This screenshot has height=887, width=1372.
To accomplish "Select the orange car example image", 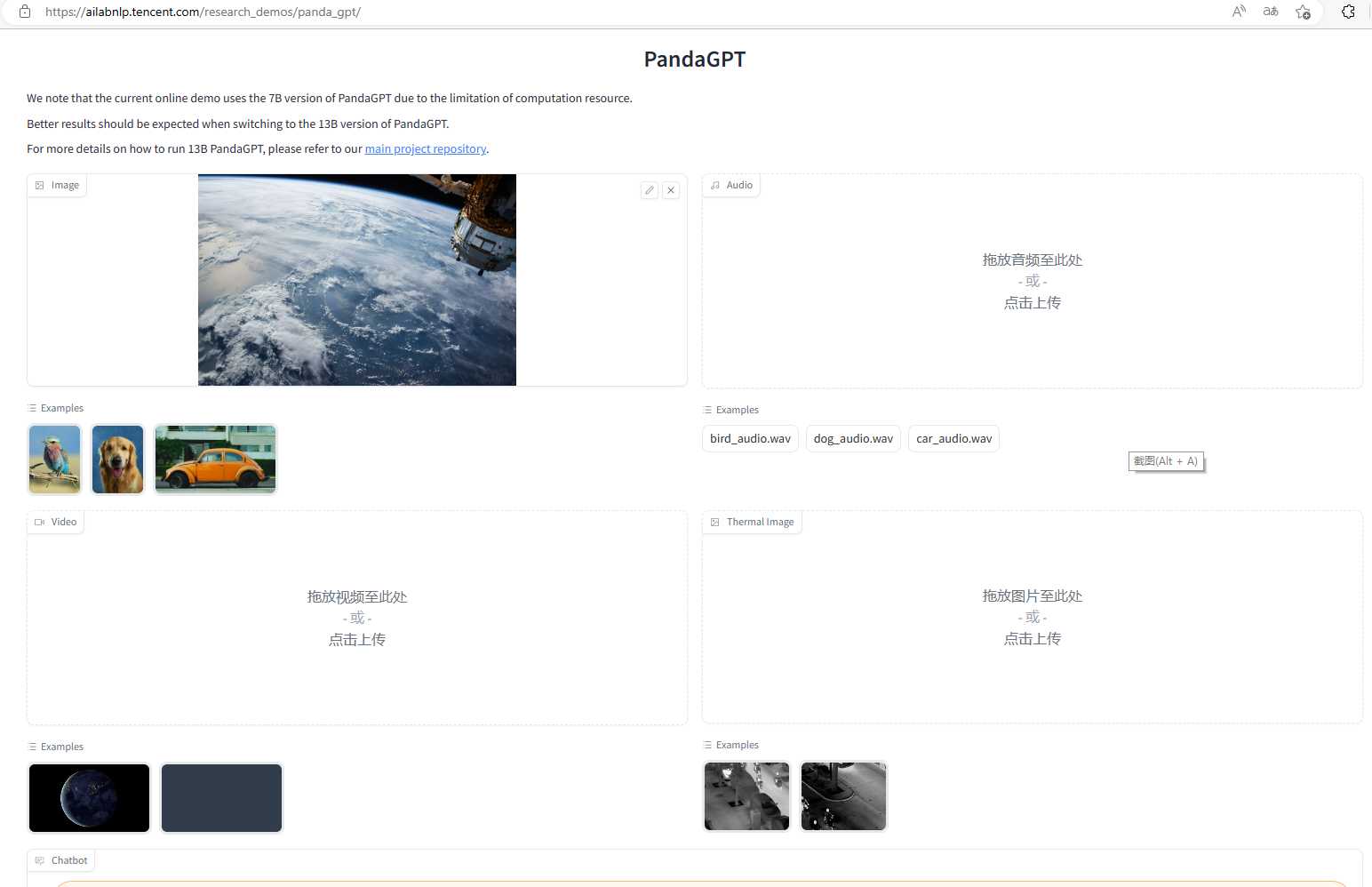I will [x=215, y=459].
